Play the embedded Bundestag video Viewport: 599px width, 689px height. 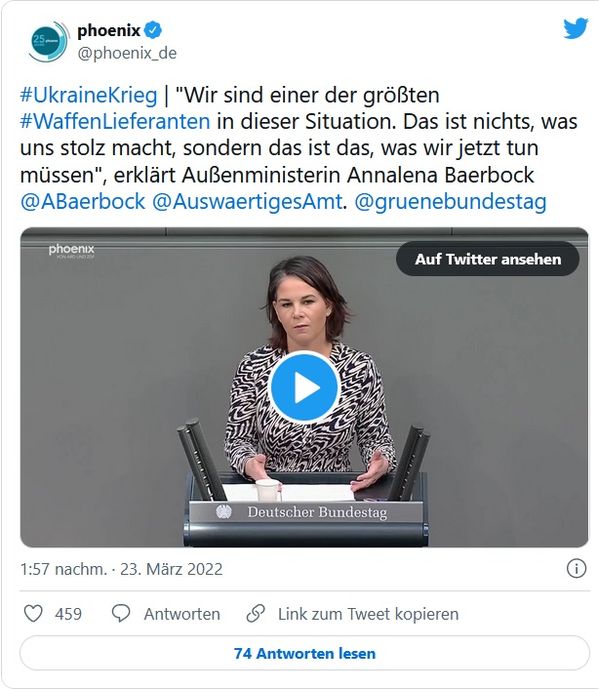click(304, 387)
